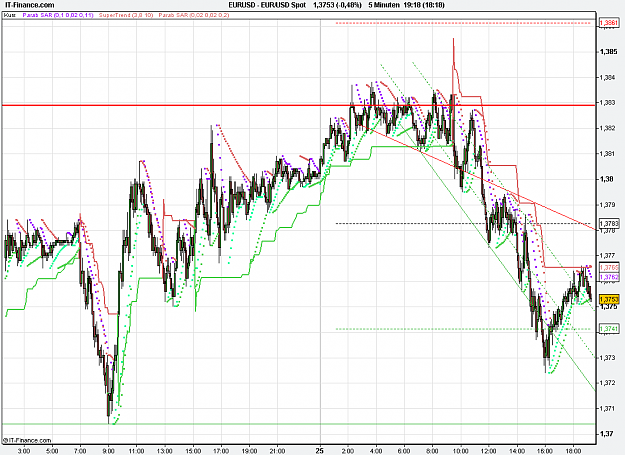This screenshot has width=625, height=455.
Task: Click the 1,373 price axis label
Action: pyautogui.click(x=608, y=358)
